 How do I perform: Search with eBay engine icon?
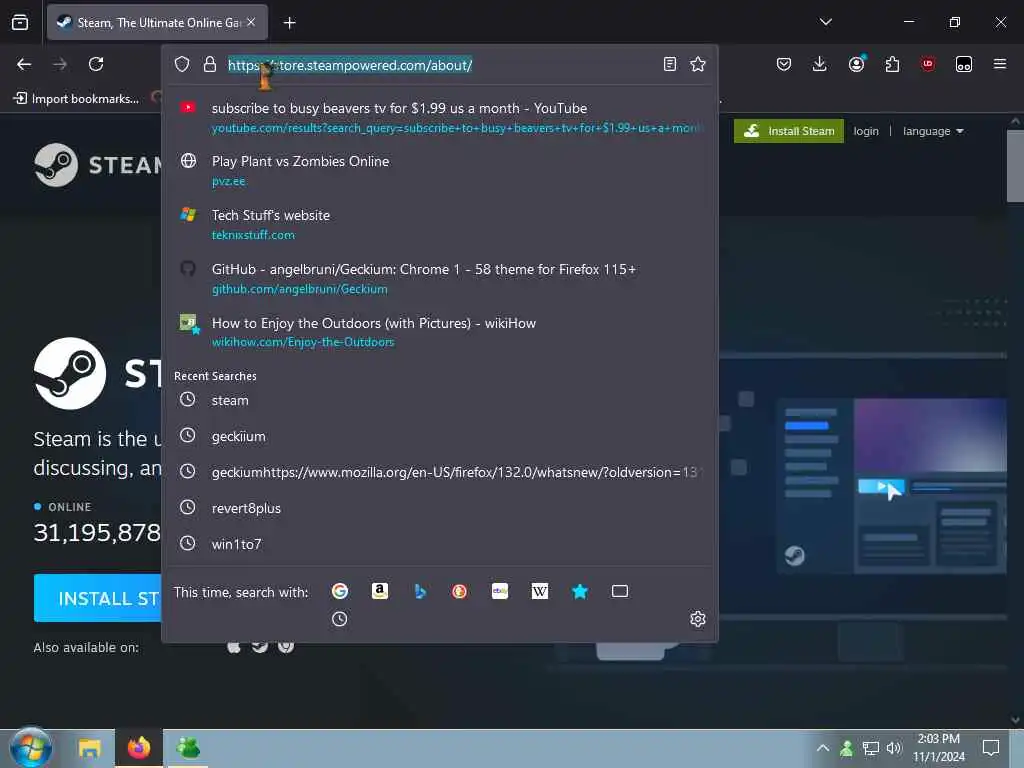(x=500, y=591)
